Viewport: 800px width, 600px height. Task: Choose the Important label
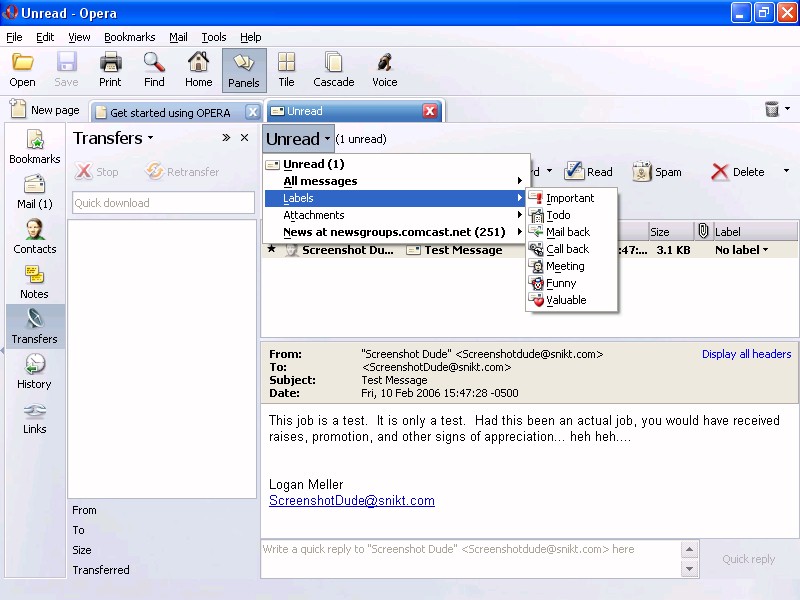pyautogui.click(x=569, y=198)
